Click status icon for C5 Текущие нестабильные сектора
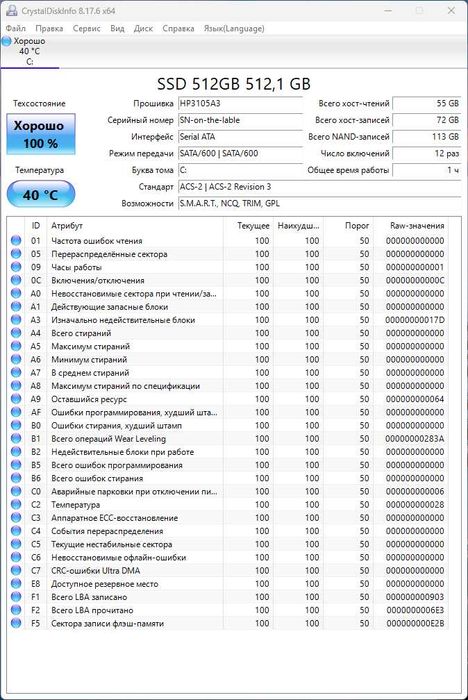This screenshot has height=700, width=468. click(x=16, y=544)
